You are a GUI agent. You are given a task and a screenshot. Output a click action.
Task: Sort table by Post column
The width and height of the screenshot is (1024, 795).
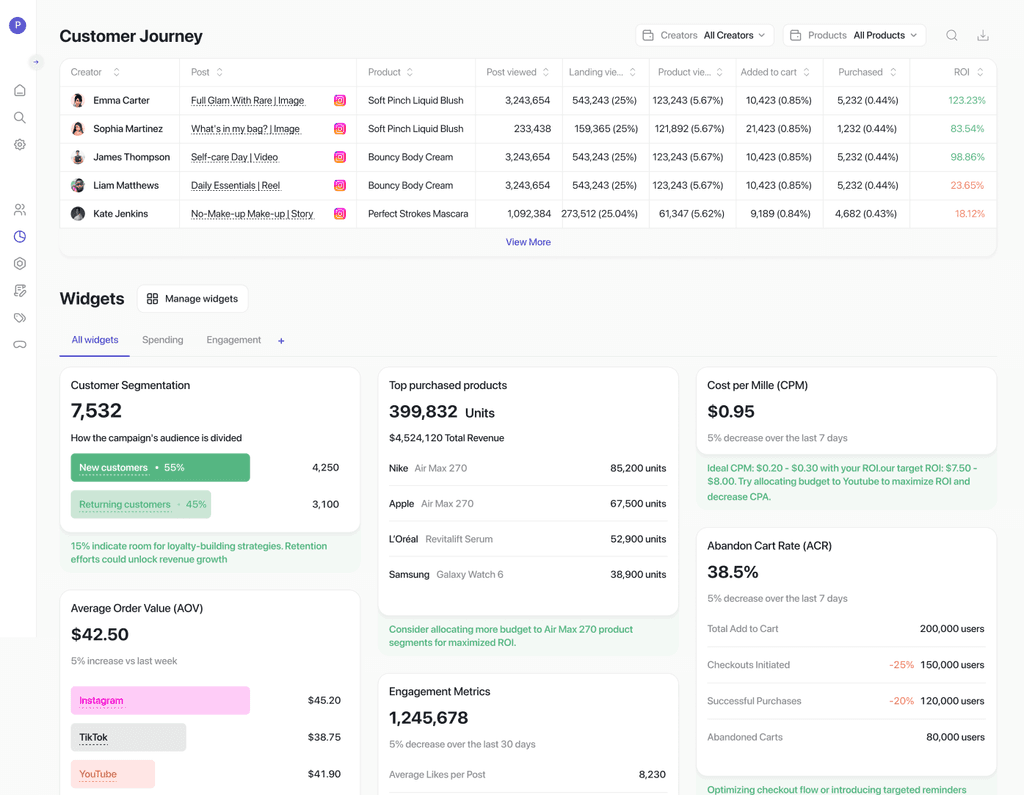point(219,72)
